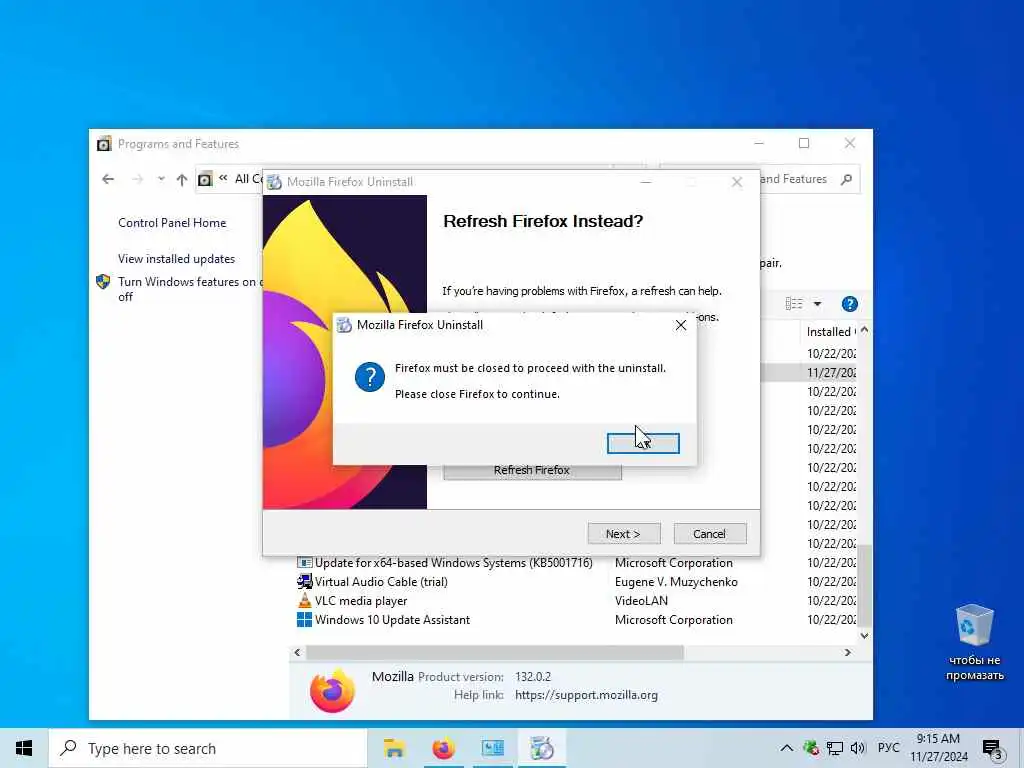Image resolution: width=1024 pixels, height=768 pixels.
Task: Click Eugene V. Muzychenko publisher cell
Action: (676, 582)
